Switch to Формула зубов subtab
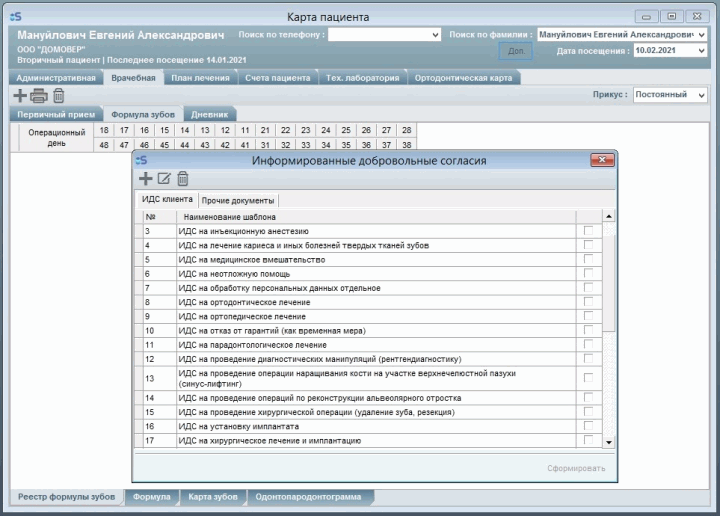Screen dimensions: 720x516 pos(143,114)
